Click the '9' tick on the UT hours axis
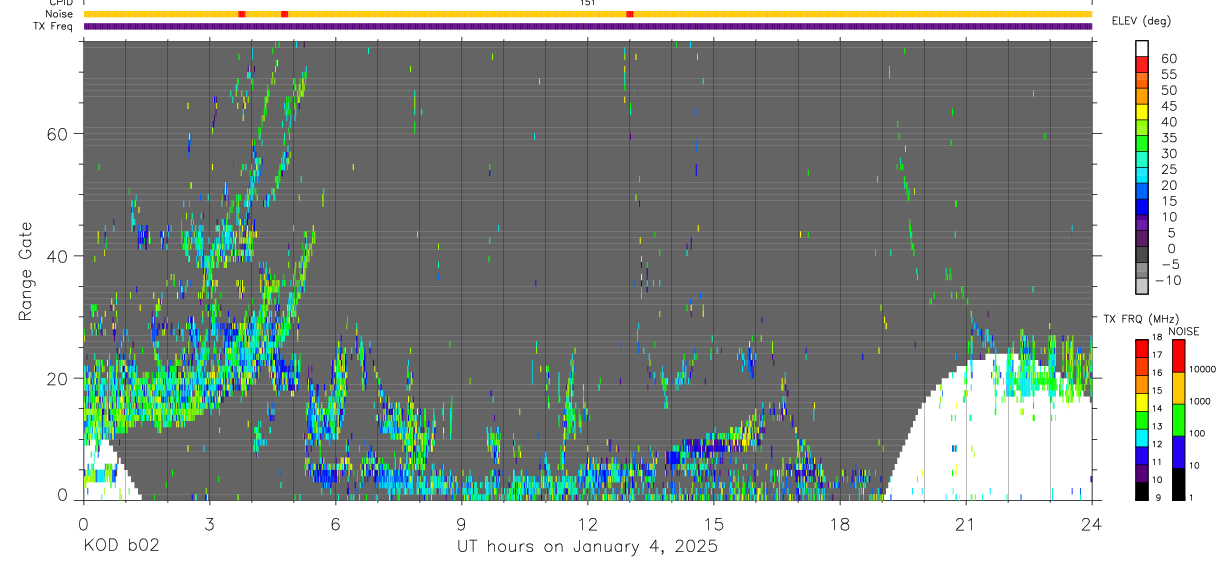The height and width of the screenshot is (567, 1228). click(461, 524)
